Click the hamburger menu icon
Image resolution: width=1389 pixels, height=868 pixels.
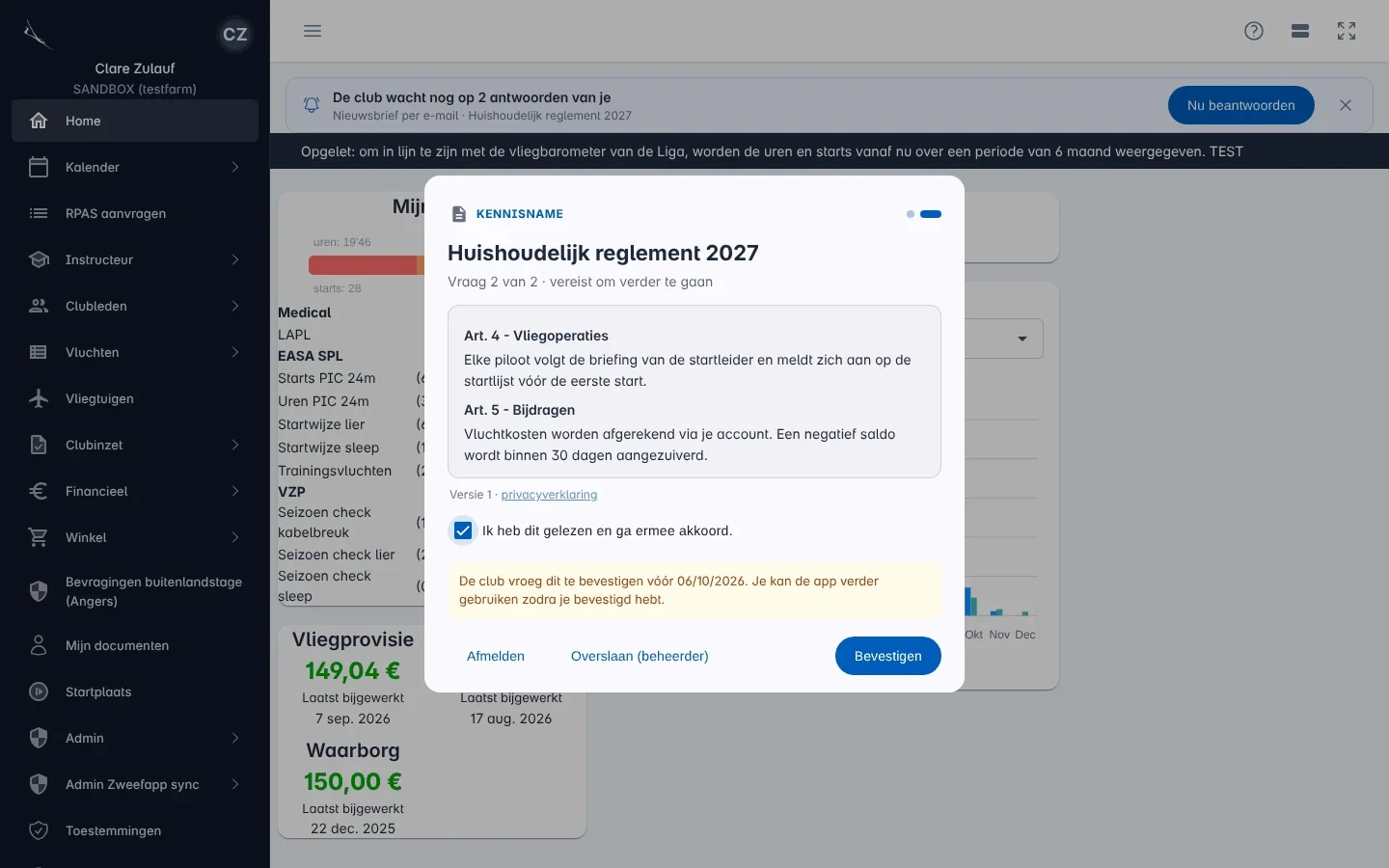point(313,31)
